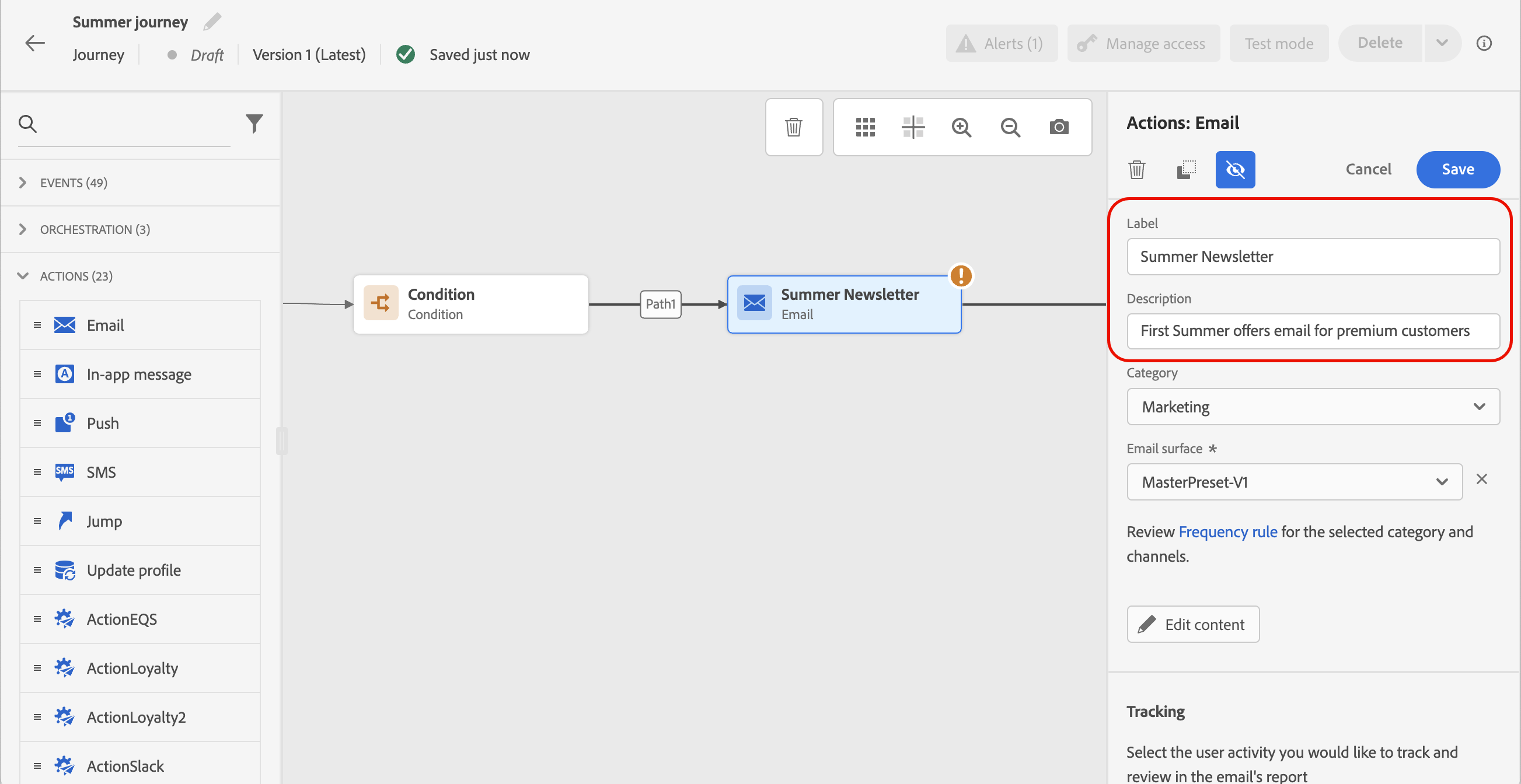The width and height of the screenshot is (1521, 784).
Task: Open the palette filter funnel icon
Action: pos(254,123)
